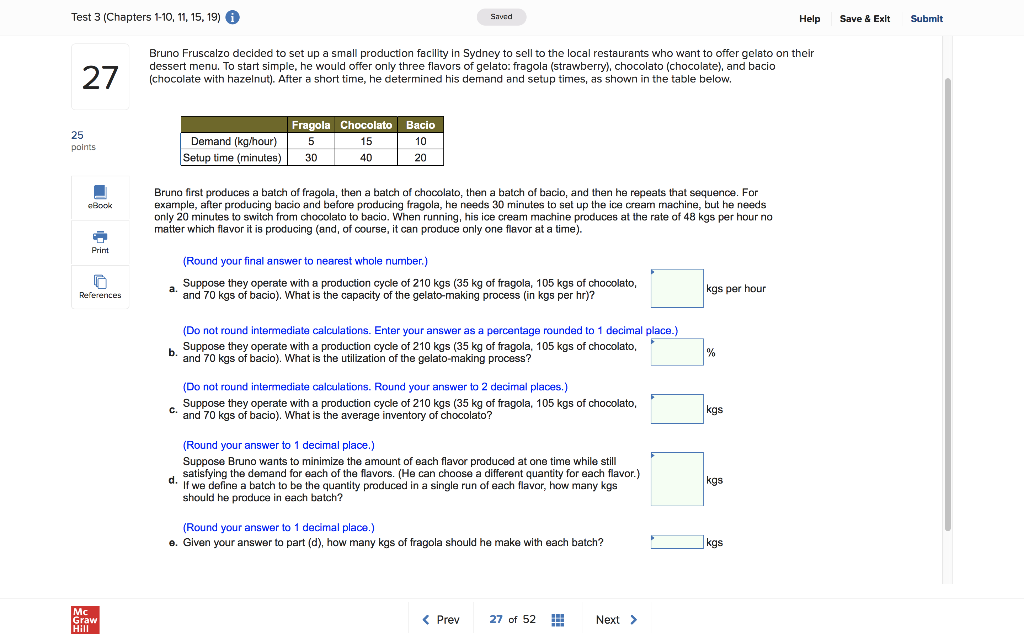Viewport: 1024px width, 640px height.
Task: Click the Chocolato setup time cell '40'
Action: (x=366, y=157)
